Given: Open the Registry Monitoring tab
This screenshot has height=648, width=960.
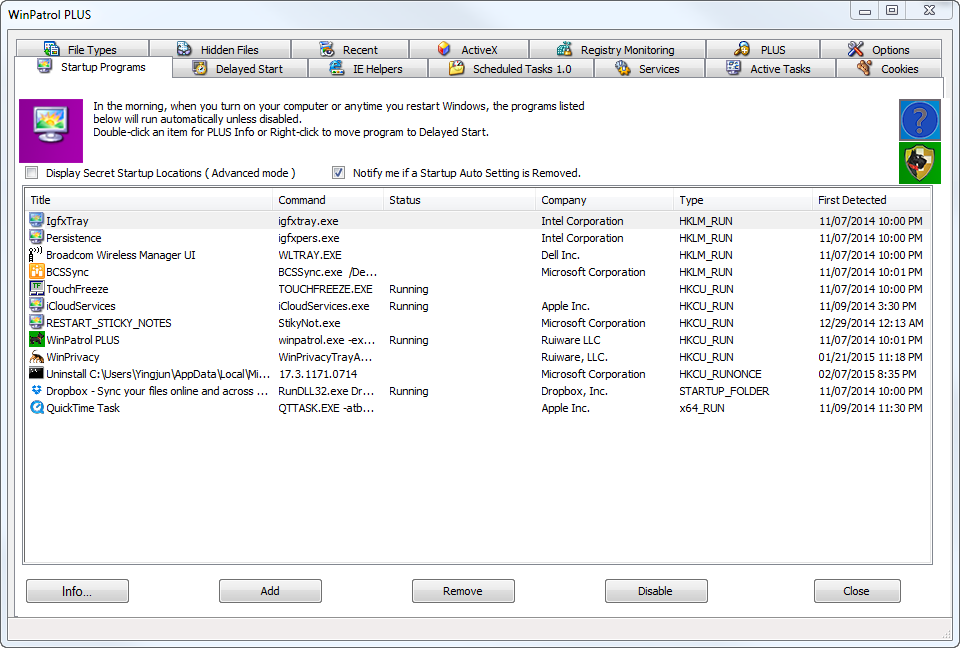Looking at the screenshot, I should coord(616,50).
